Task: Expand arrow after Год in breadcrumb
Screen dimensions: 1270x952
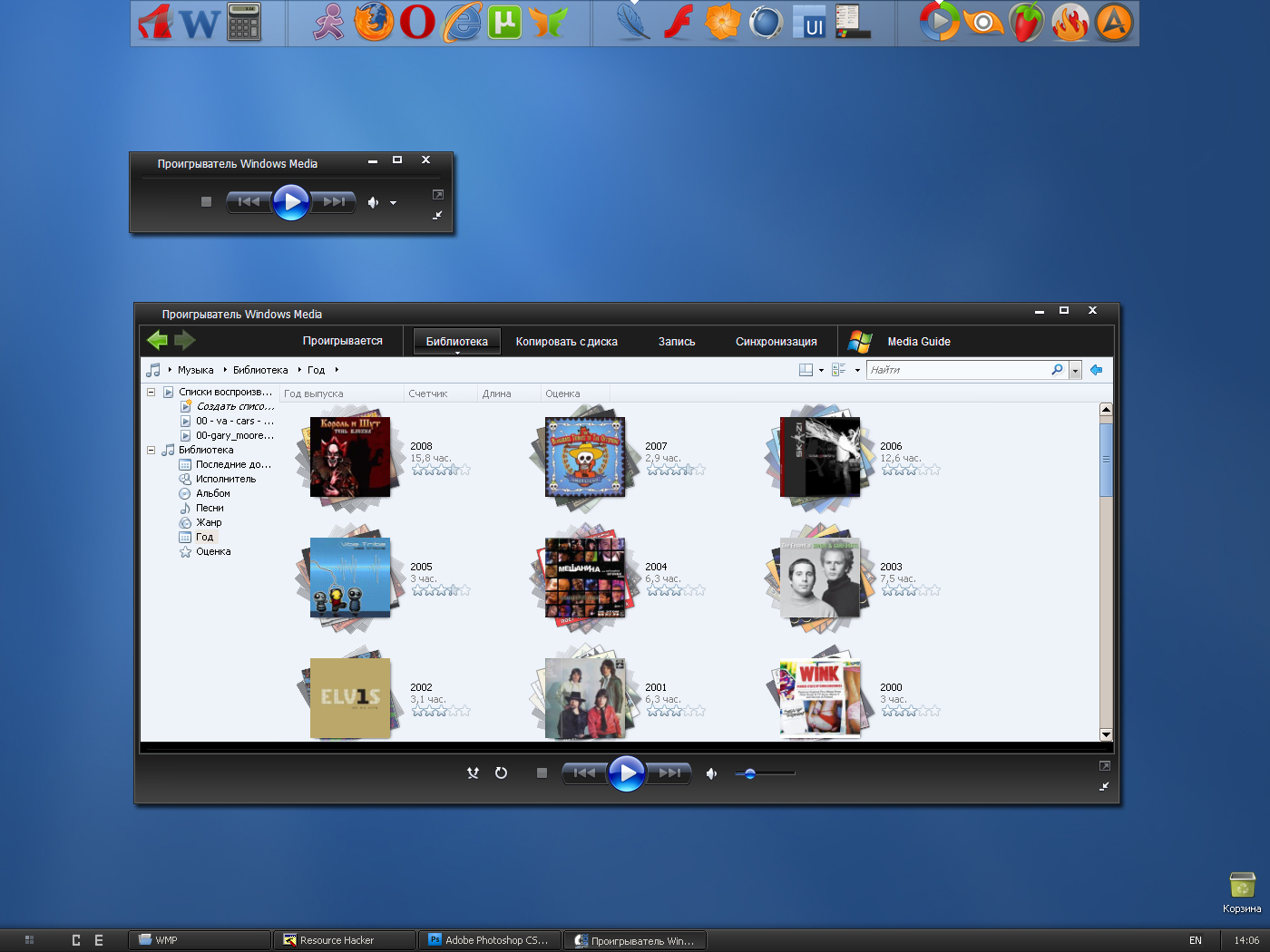Action: [x=337, y=370]
